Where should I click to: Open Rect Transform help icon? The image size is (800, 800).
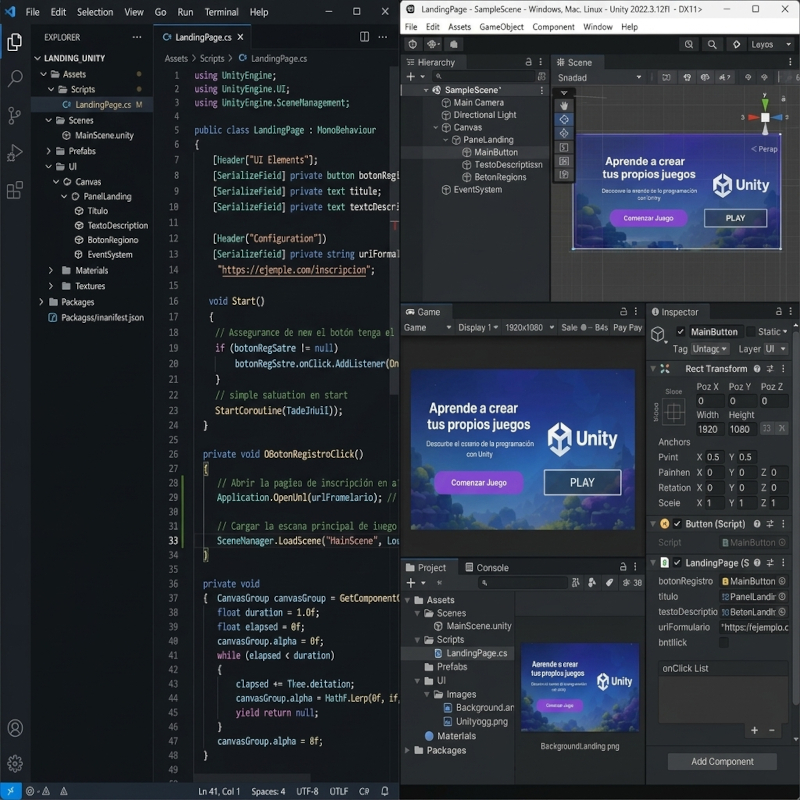757,368
